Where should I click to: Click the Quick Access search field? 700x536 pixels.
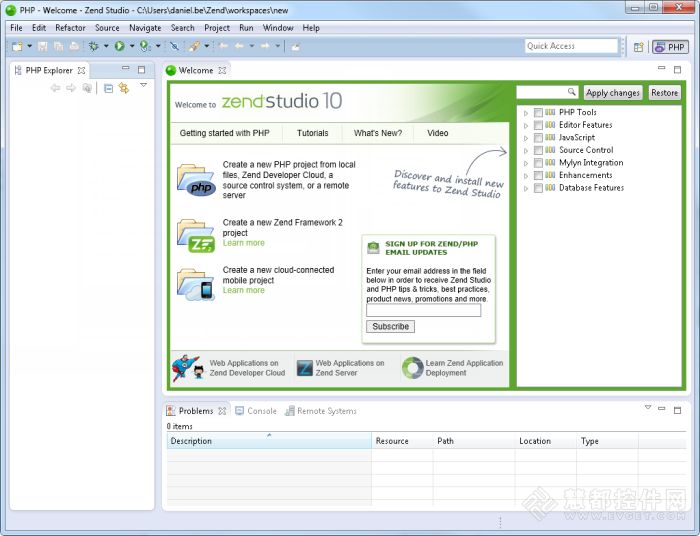point(571,46)
